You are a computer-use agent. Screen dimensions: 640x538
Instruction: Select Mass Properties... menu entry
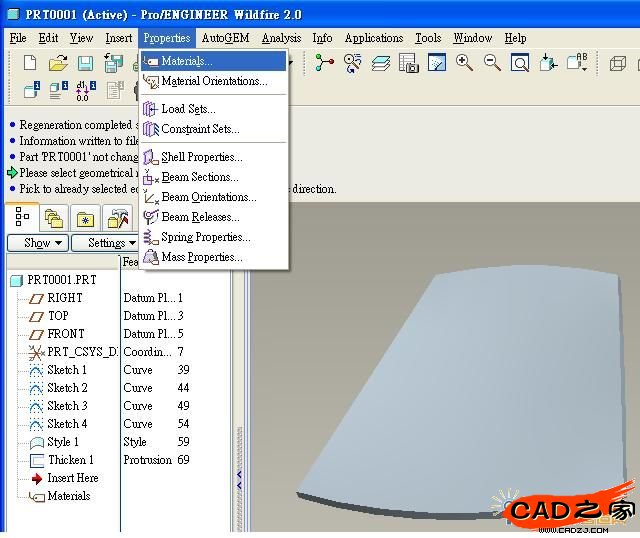tap(201, 257)
